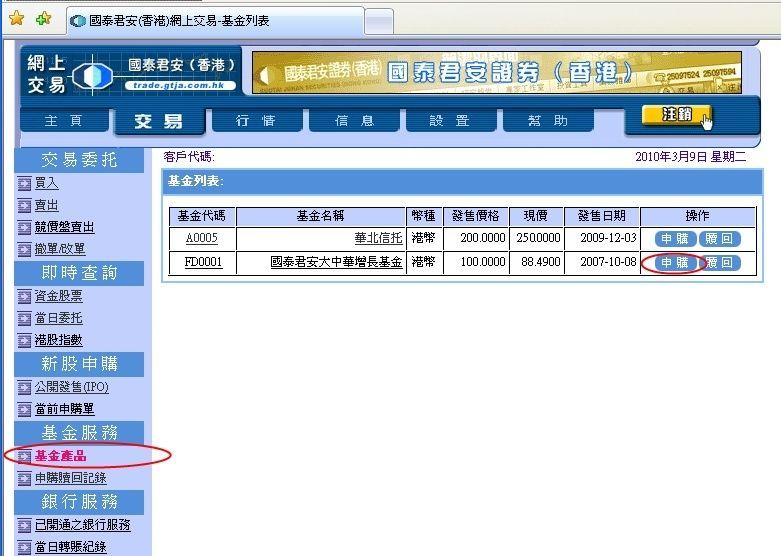Screen dimensions: 781x556
Task: Select the 國泰君安(香港)網上交易-基金列表 browser tab
Action: (x=215, y=21)
